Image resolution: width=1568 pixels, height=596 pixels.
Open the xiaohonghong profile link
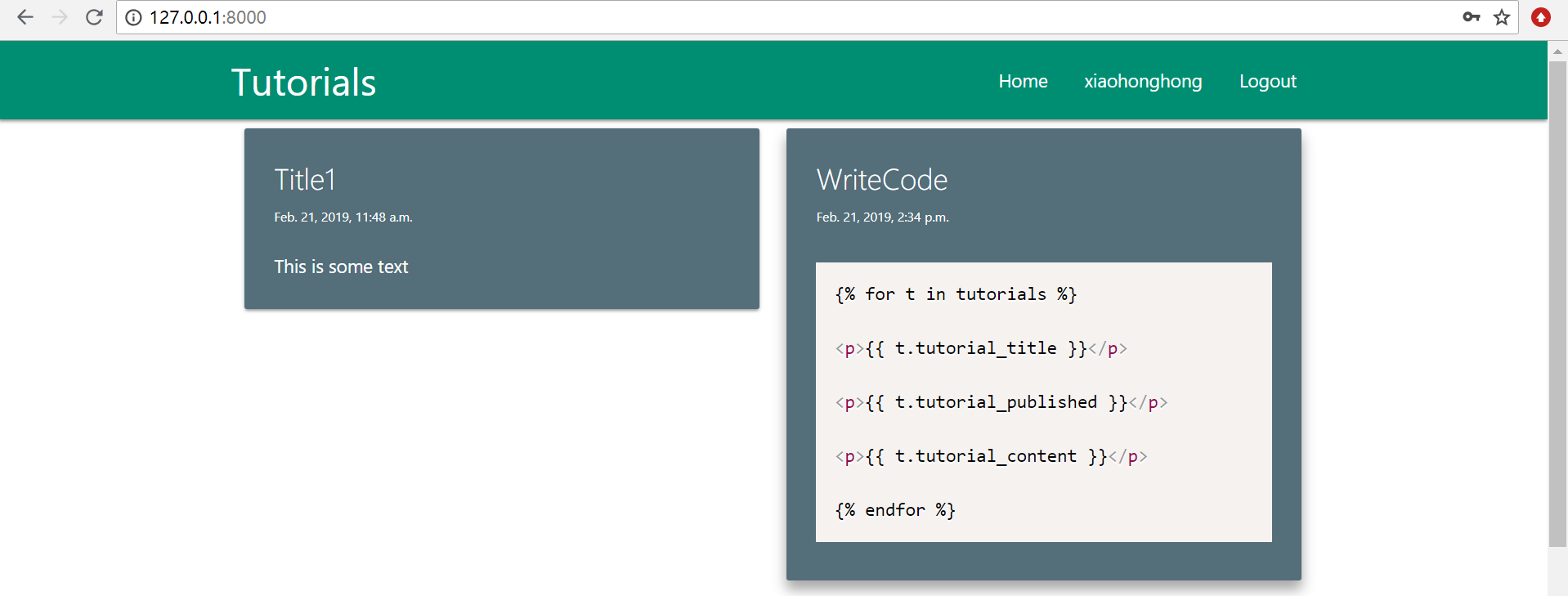1143,81
